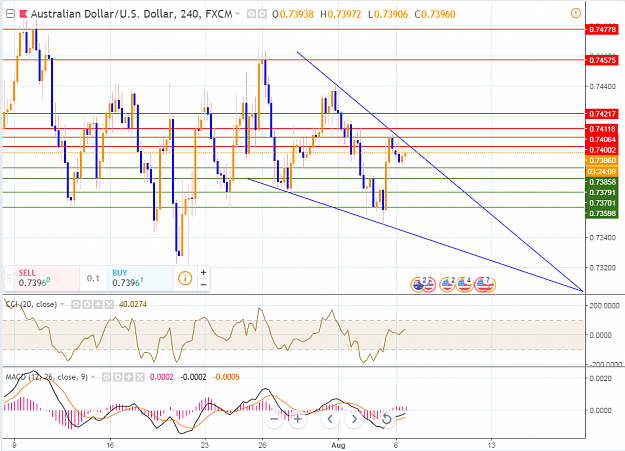This screenshot has width=625, height=451.
Task: Click the orange alert icon at top right
Action: (x=576, y=13)
